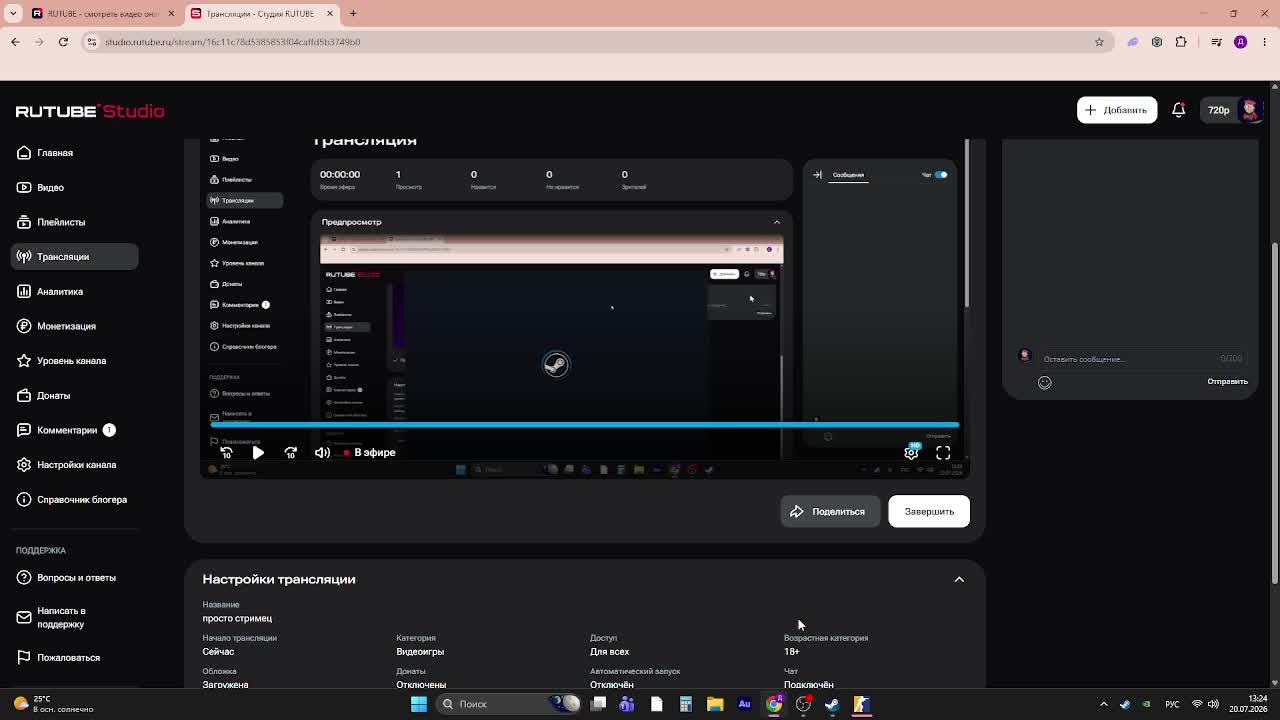This screenshot has height=720, width=1280.
Task: Toggle fullscreen in the stream player
Action: click(x=943, y=453)
